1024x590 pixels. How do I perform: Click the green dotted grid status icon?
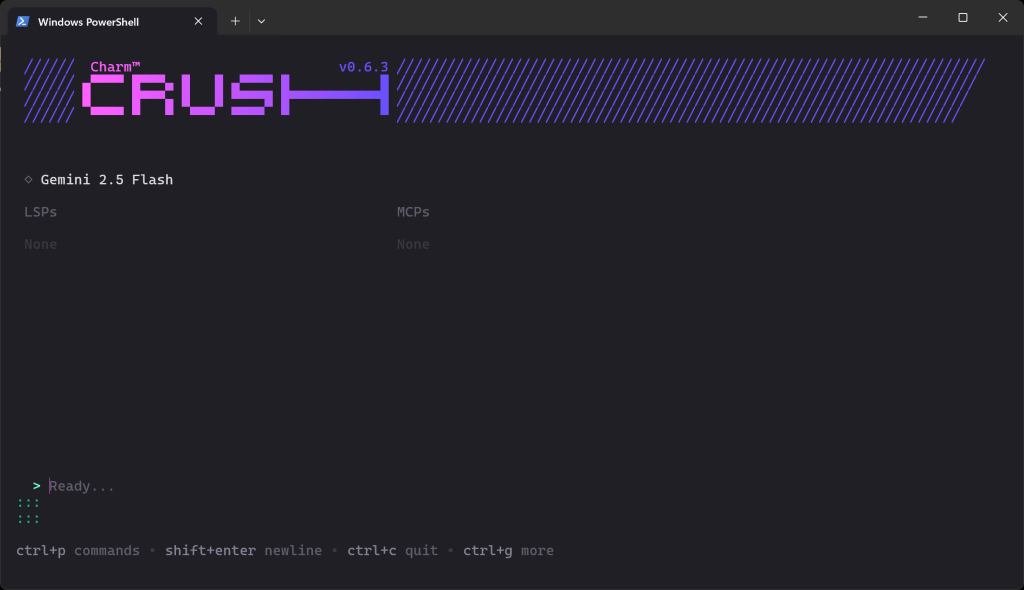[28, 510]
